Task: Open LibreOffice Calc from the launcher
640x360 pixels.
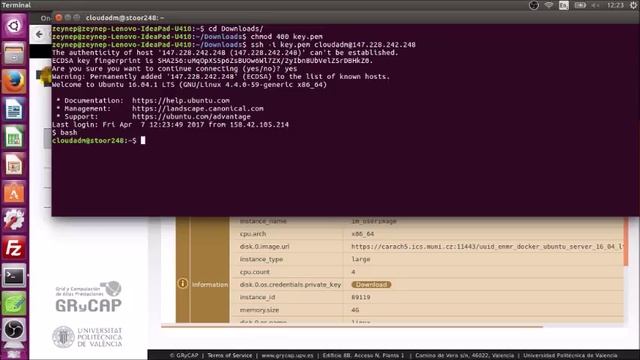Action: pos(14,136)
